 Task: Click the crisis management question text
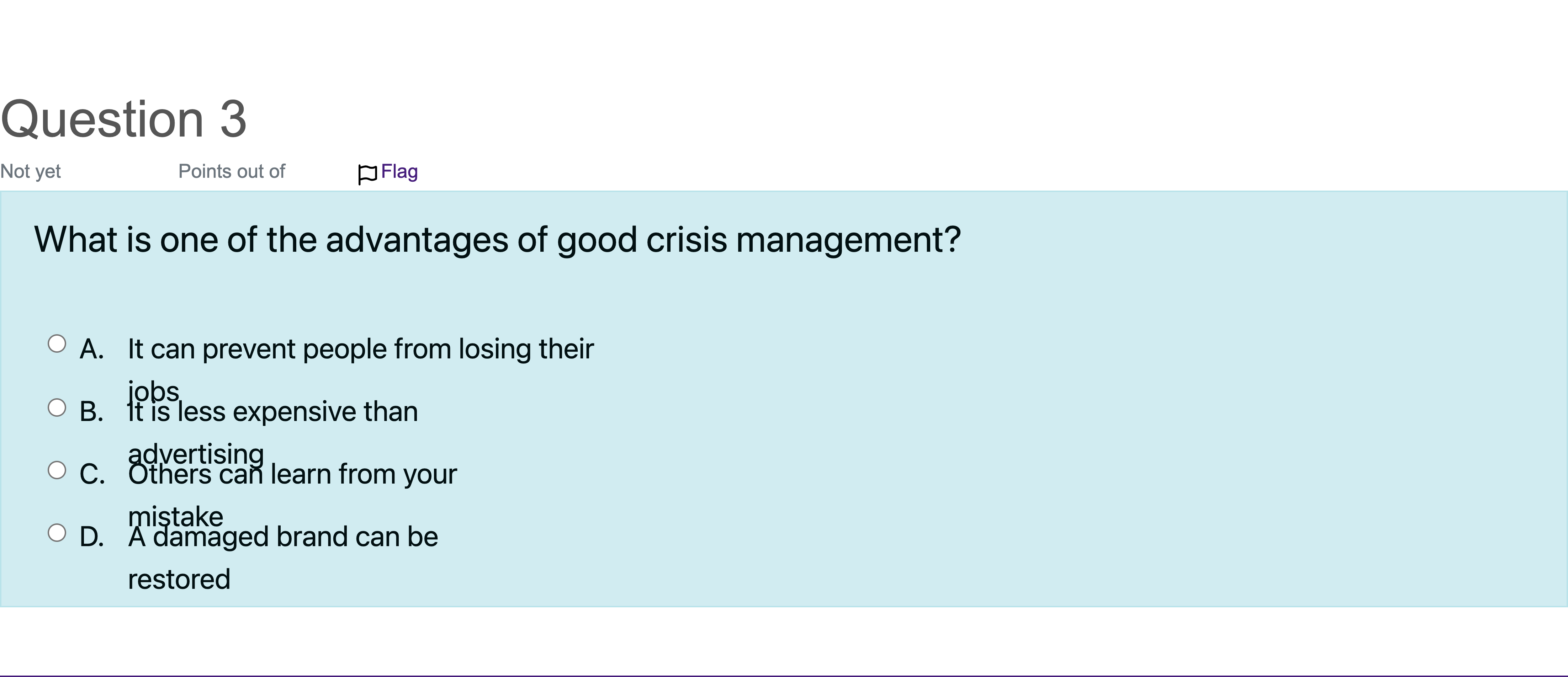[x=497, y=240]
